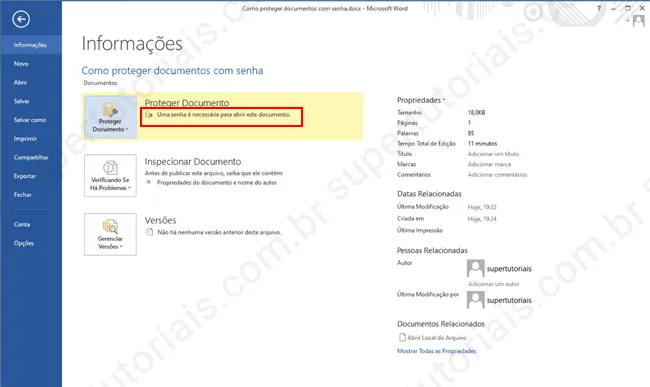Viewport: 650px width, 387px height.
Task: Expand the Proteger Documento dropdown button
Action: [x=110, y=117]
